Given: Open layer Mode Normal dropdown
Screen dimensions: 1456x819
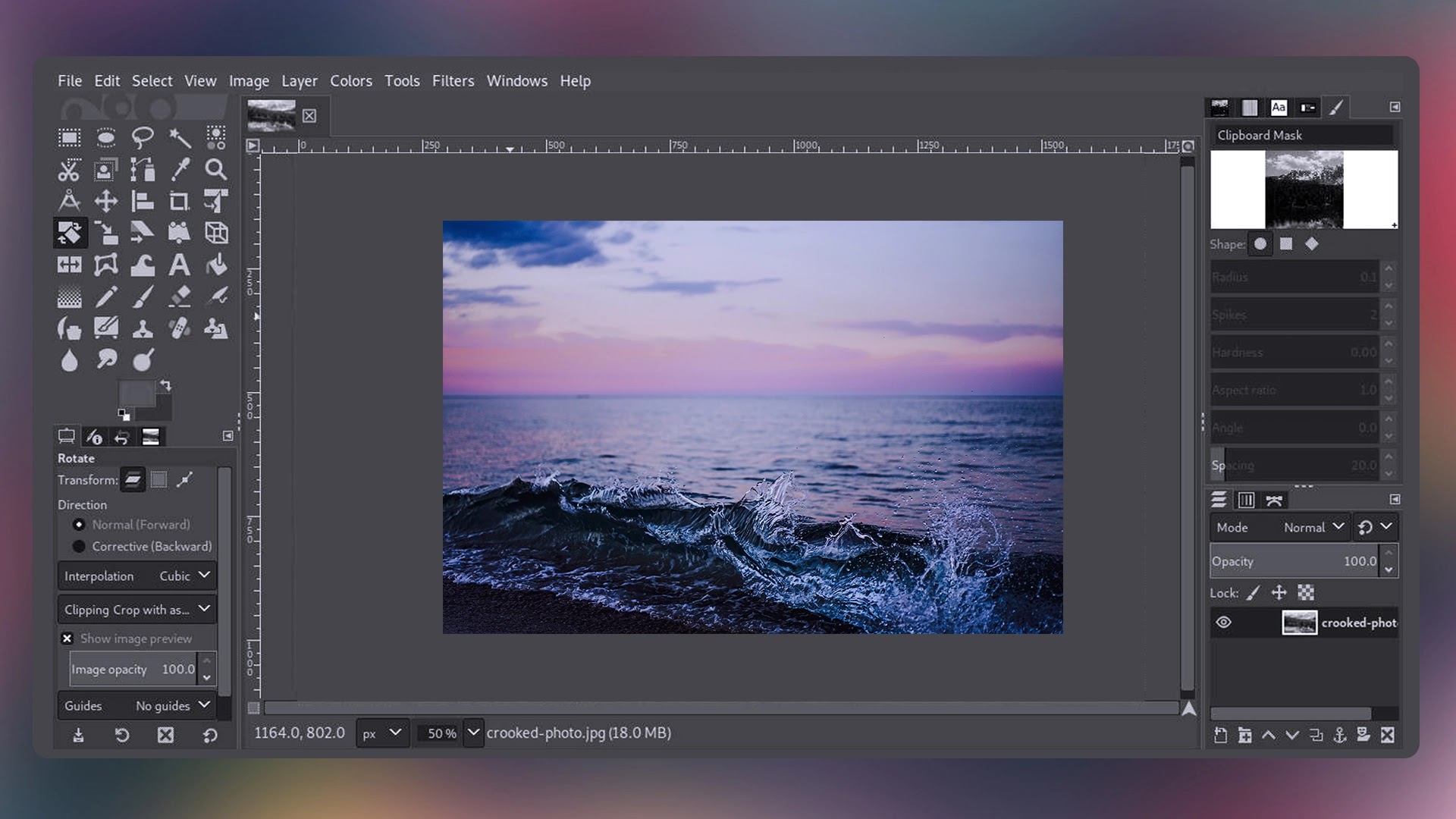Looking at the screenshot, I should [x=1279, y=527].
